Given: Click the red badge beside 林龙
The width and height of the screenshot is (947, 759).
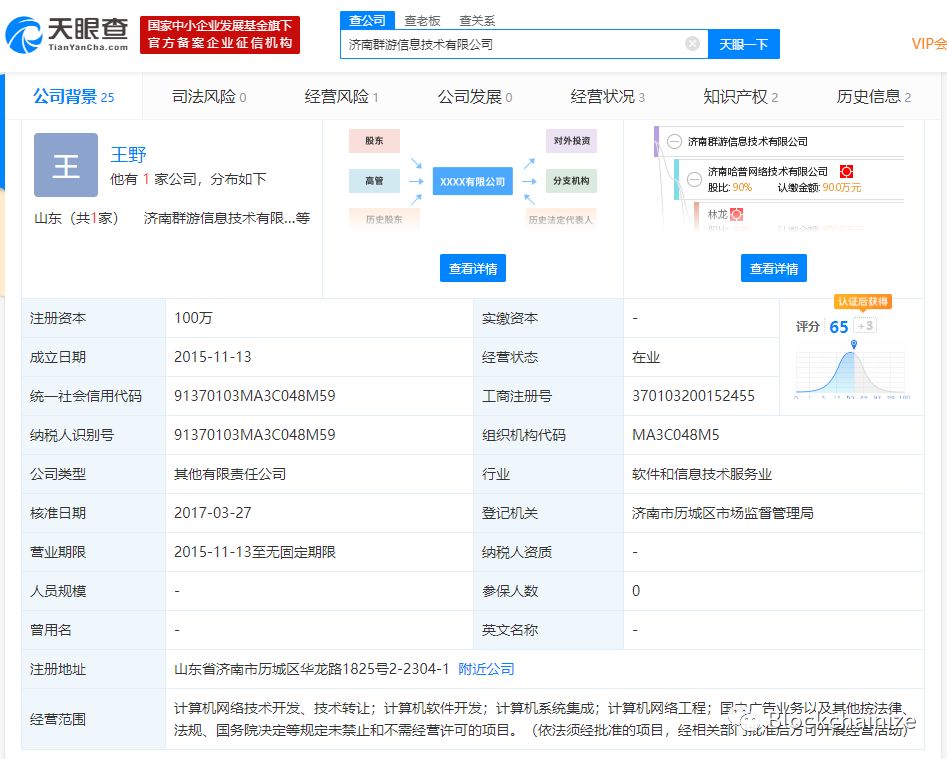Looking at the screenshot, I should pyautogui.click(x=736, y=214).
